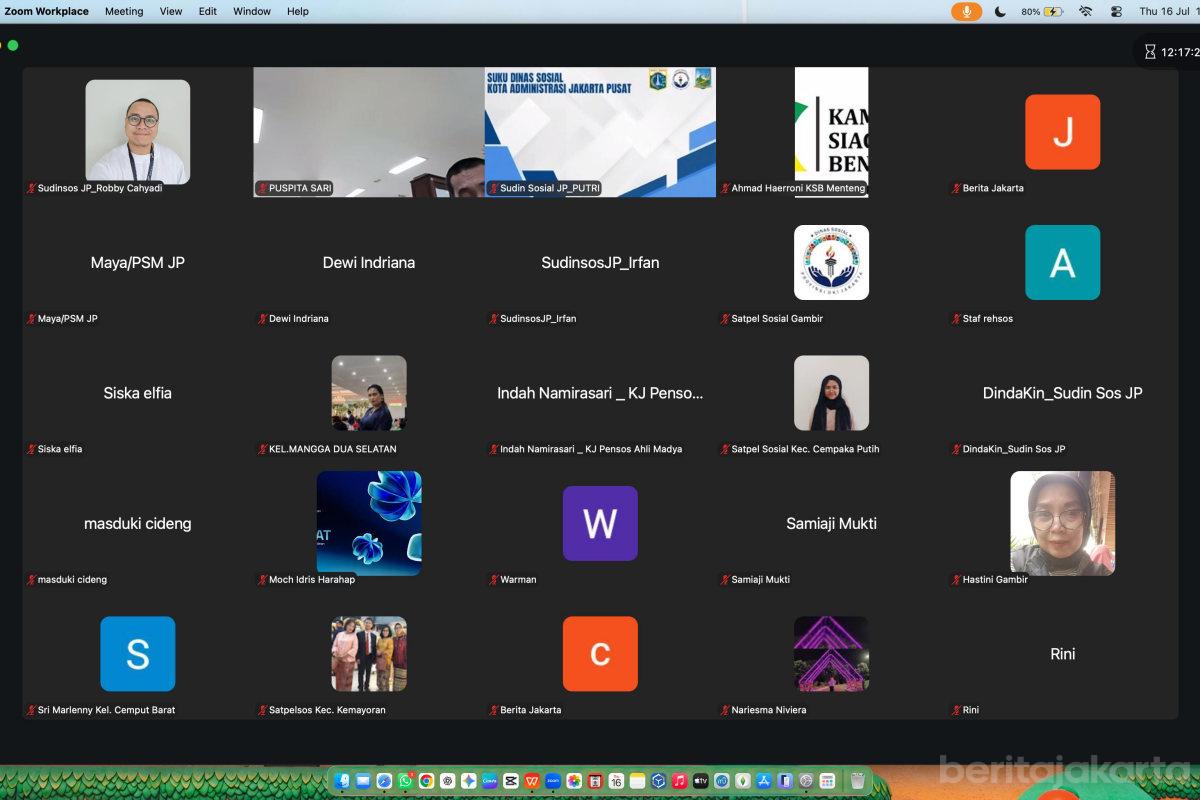The width and height of the screenshot is (1200, 800).
Task: Select Satpelsos Kec. Kemayoran group photo
Action: (369, 654)
